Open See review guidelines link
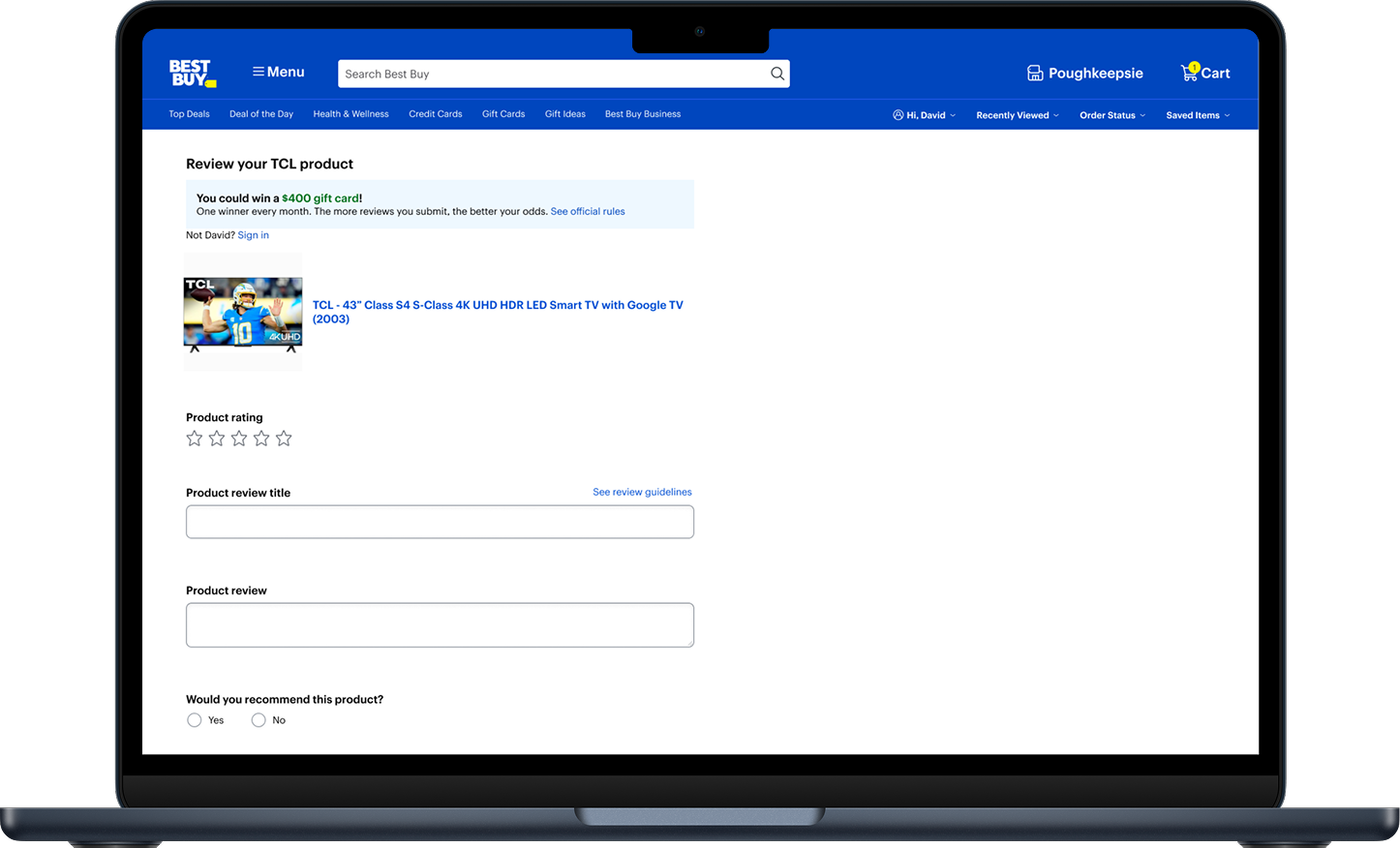This screenshot has height=848, width=1400. pos(643,492)
